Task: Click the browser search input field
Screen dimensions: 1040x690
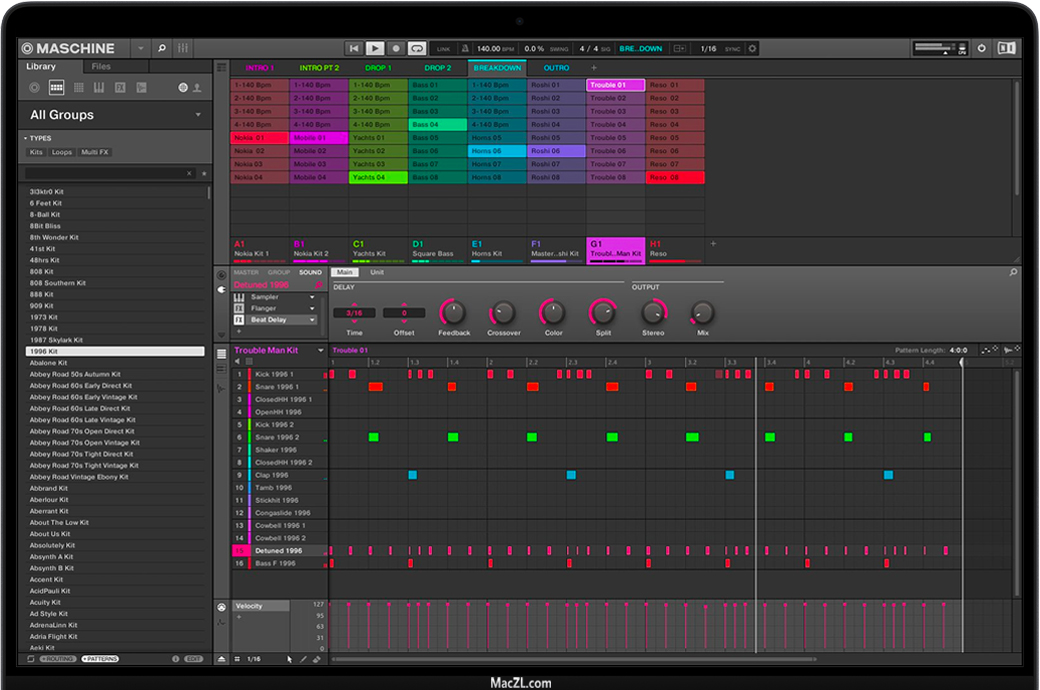Action: coord(105,173)
